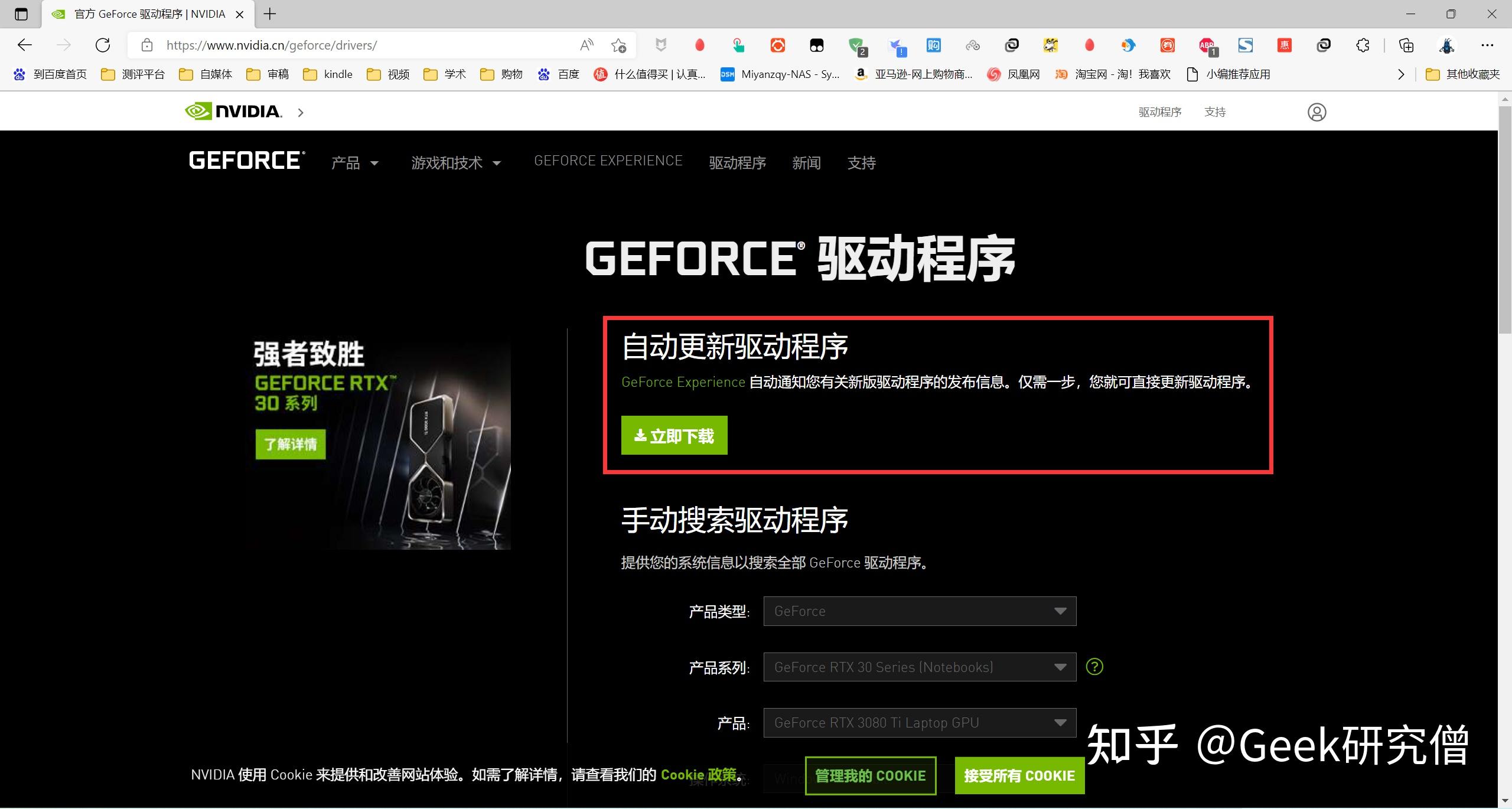
Task: Open the blue S extension icon
Action: coord(1246,45)
